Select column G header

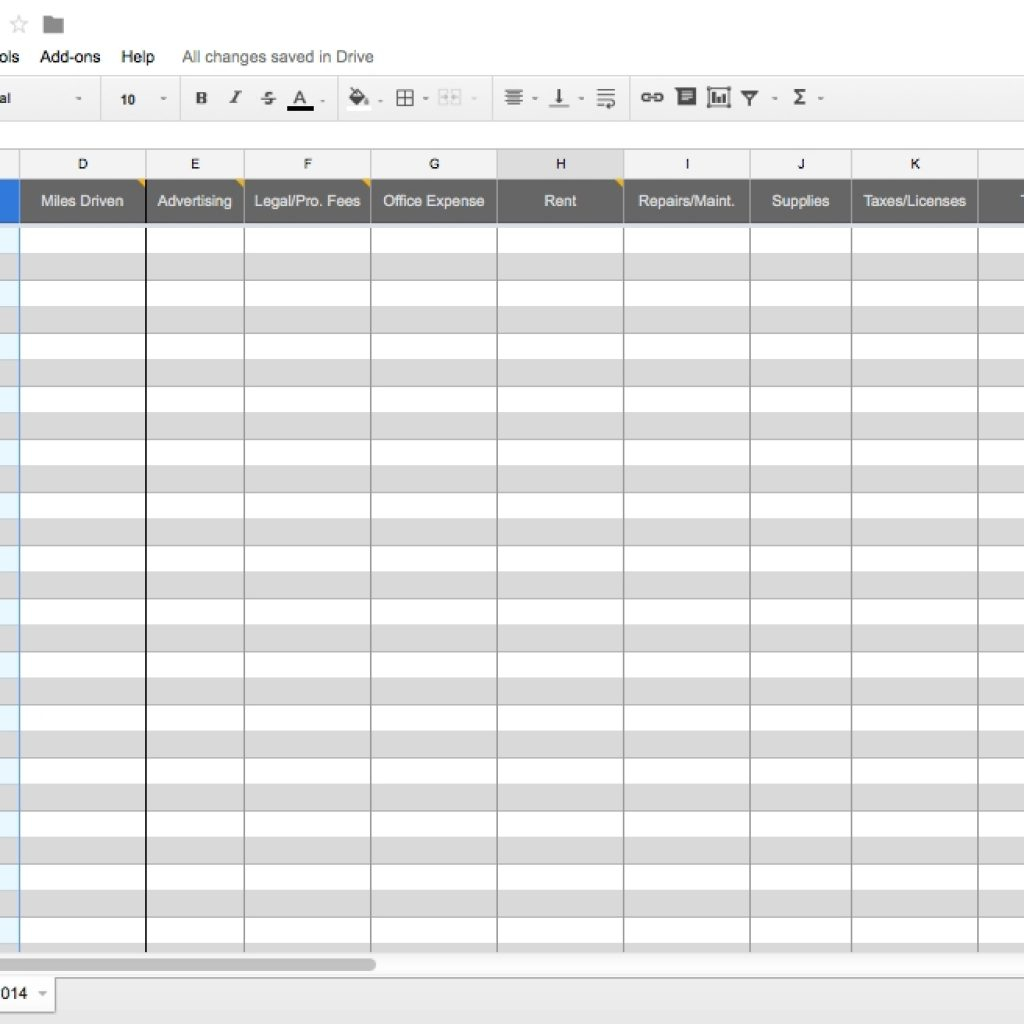(434, 164)
